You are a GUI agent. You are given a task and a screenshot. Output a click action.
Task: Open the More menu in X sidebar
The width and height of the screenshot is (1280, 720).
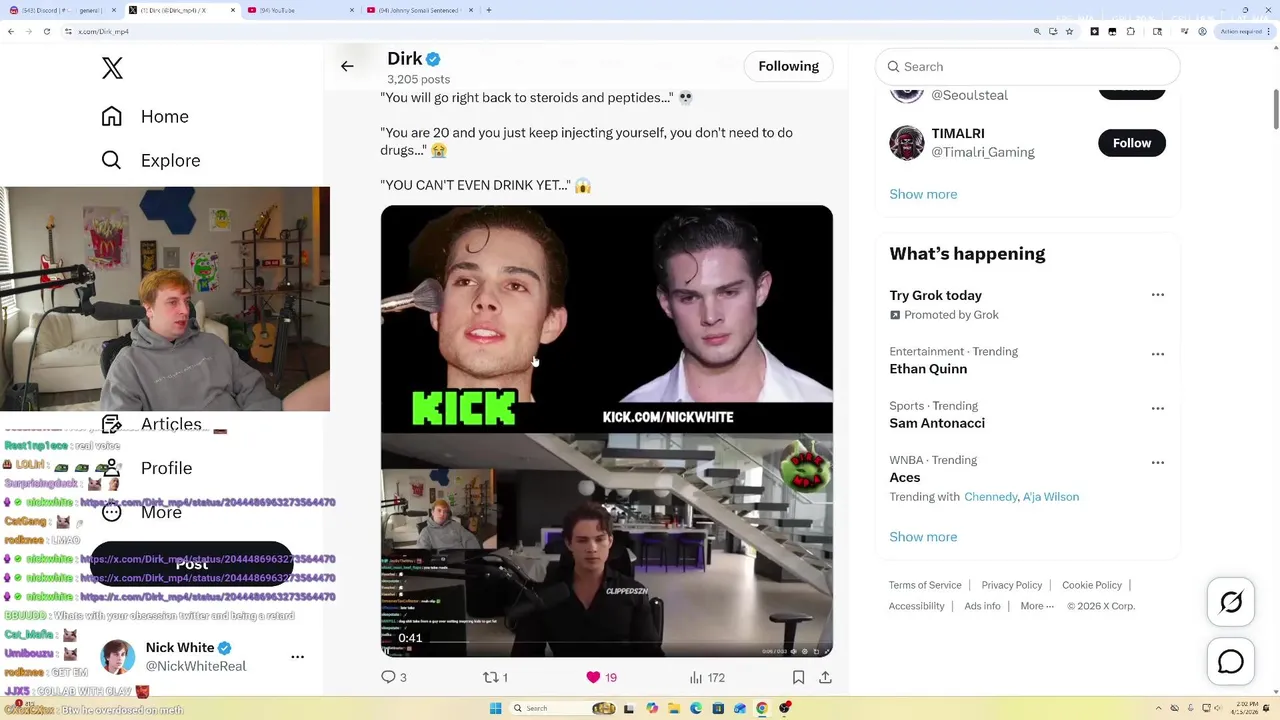(x=141, y=512)
